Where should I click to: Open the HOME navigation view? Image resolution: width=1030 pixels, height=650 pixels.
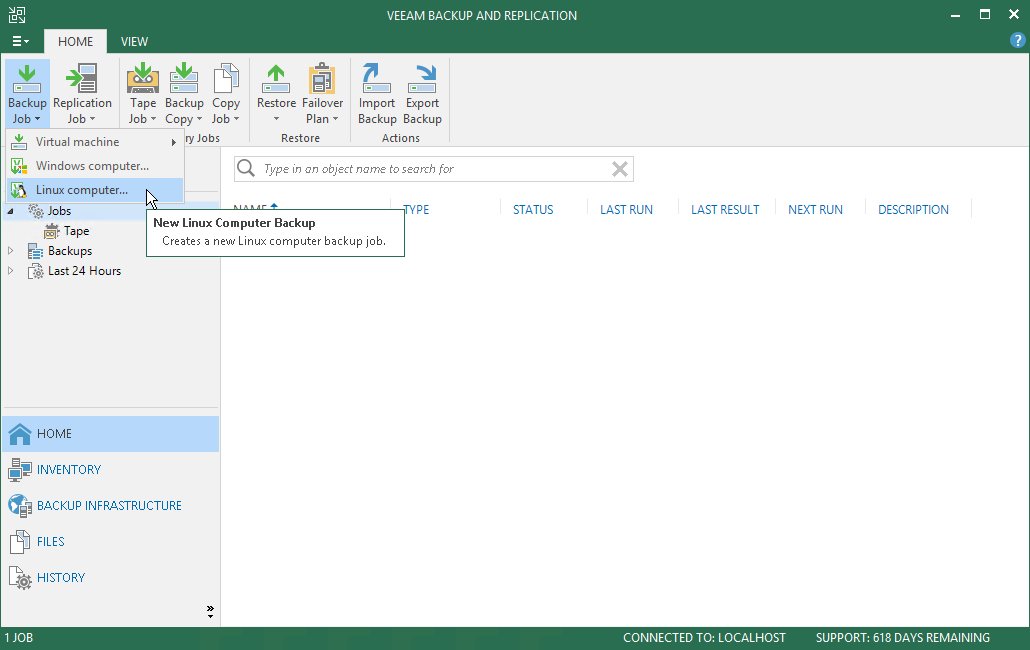pyautogui.click(x=110, y=433)
